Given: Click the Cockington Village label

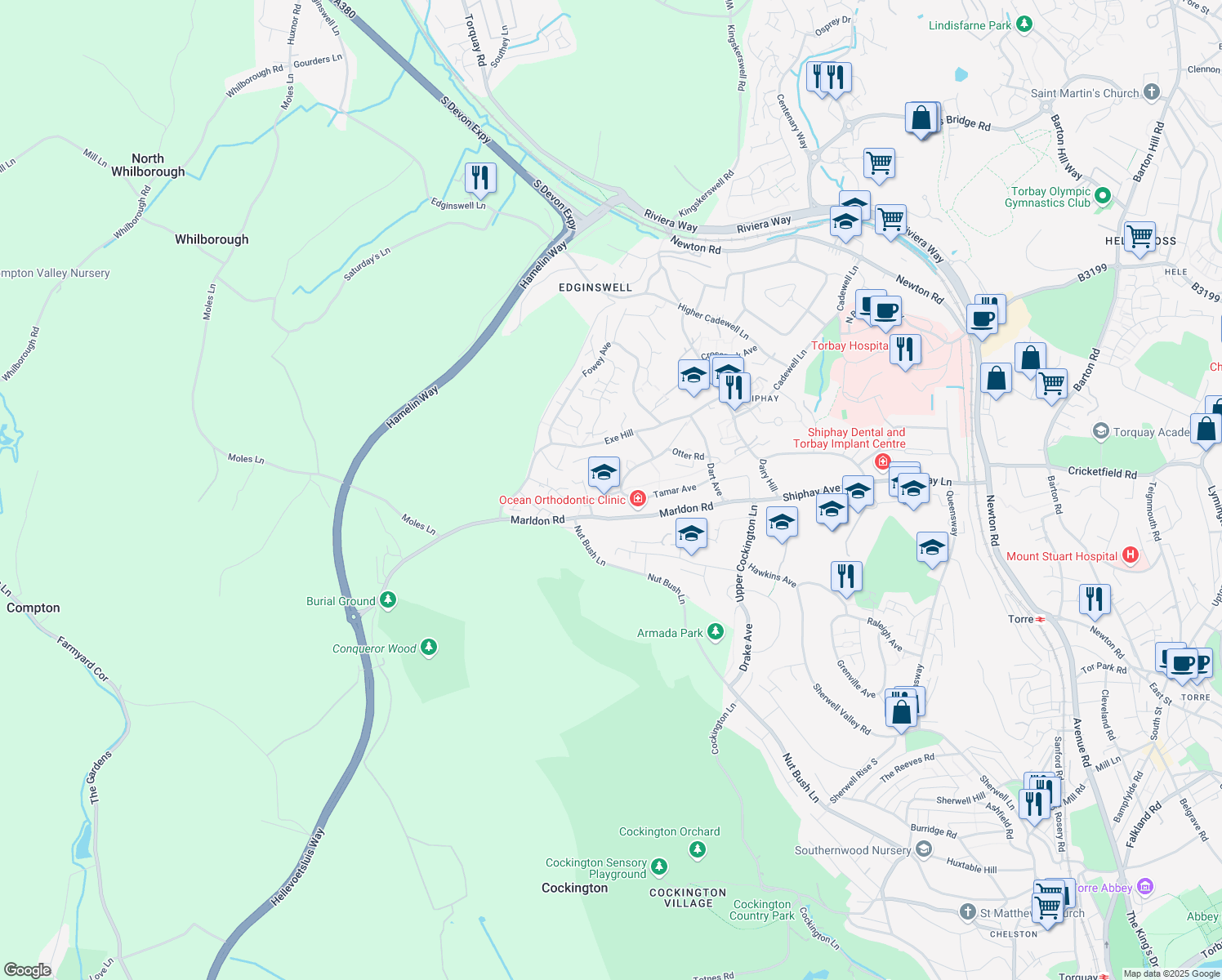Looking at the screenshot, I should pyautogui.click(x=688, y=898).
